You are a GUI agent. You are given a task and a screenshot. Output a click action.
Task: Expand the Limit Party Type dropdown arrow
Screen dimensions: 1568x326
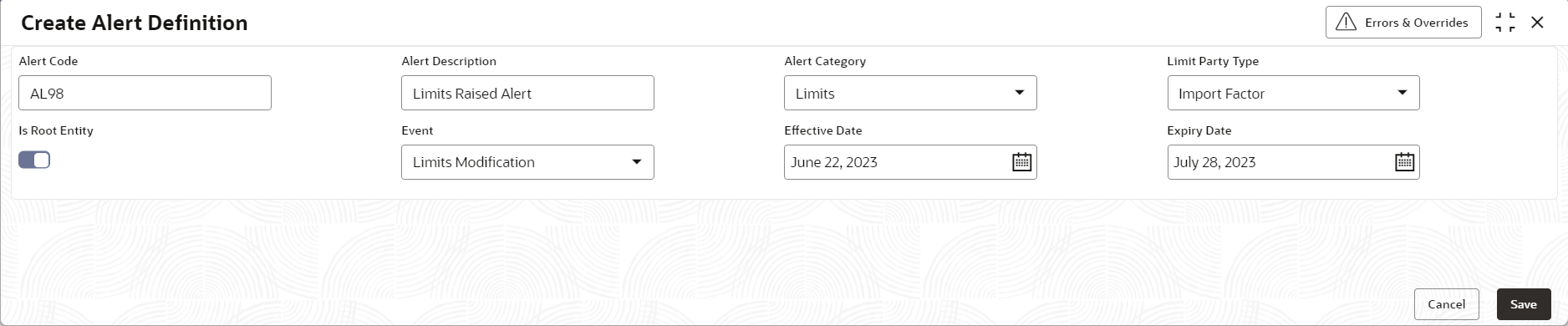point(1402,93)
